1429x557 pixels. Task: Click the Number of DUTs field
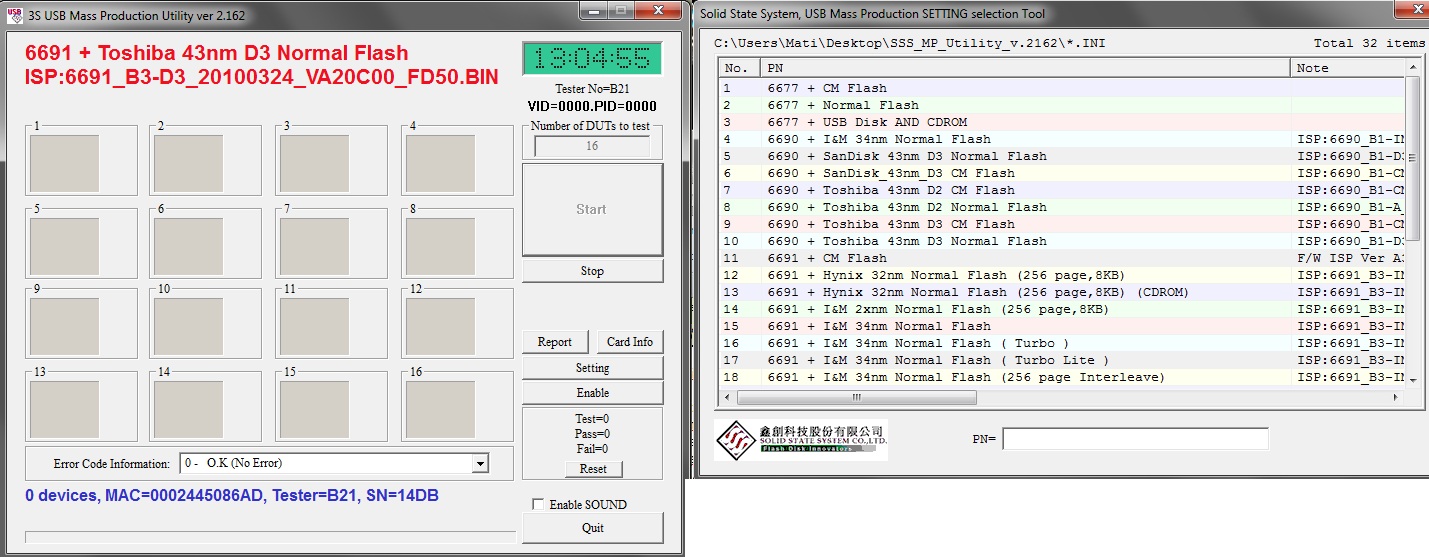pyautogui.click(x=592, y=146)
